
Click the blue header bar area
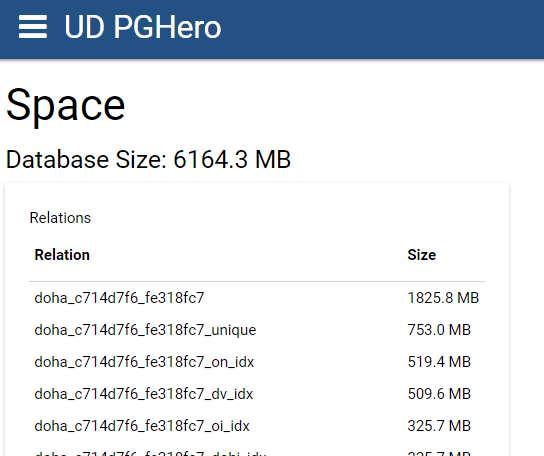coord(382,29)
